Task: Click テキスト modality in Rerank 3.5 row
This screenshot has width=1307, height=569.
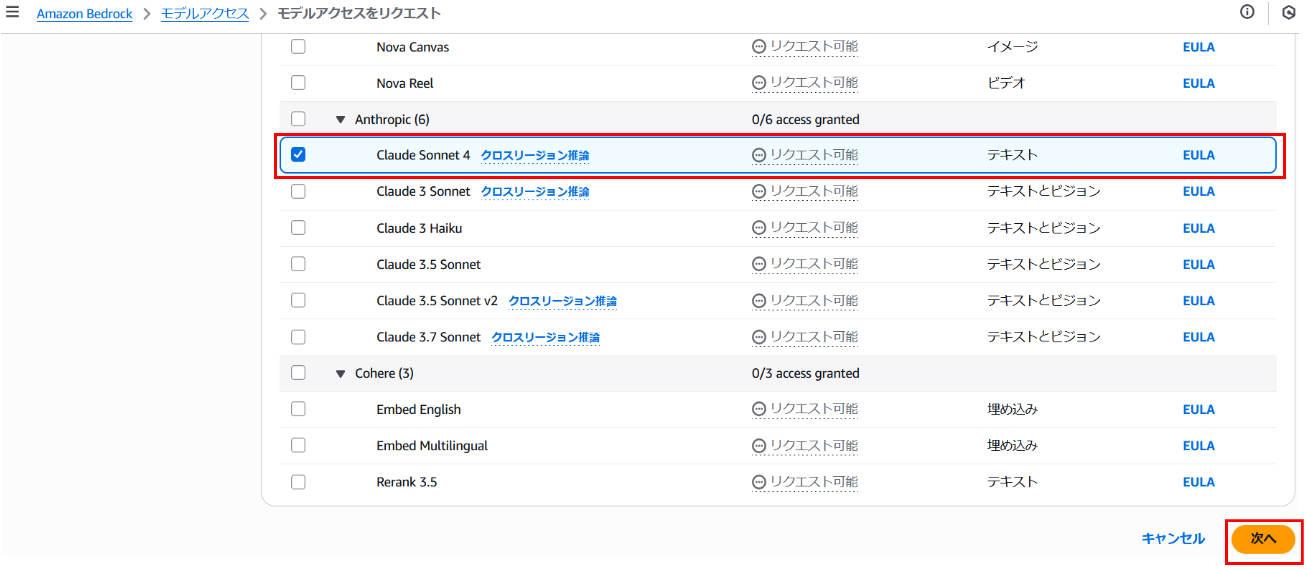Action: [x=1013, y=482]
